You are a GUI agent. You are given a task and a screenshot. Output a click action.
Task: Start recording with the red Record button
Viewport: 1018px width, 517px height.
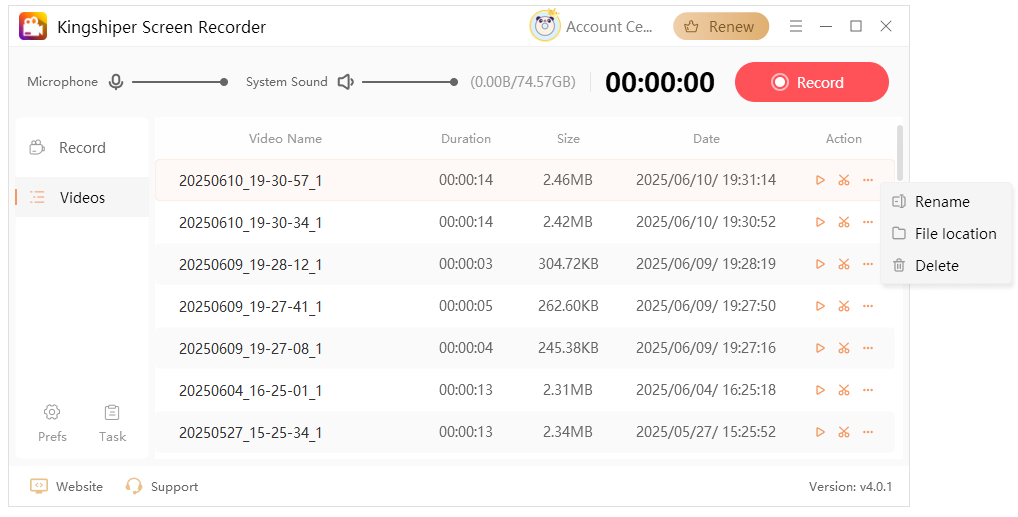812,82
